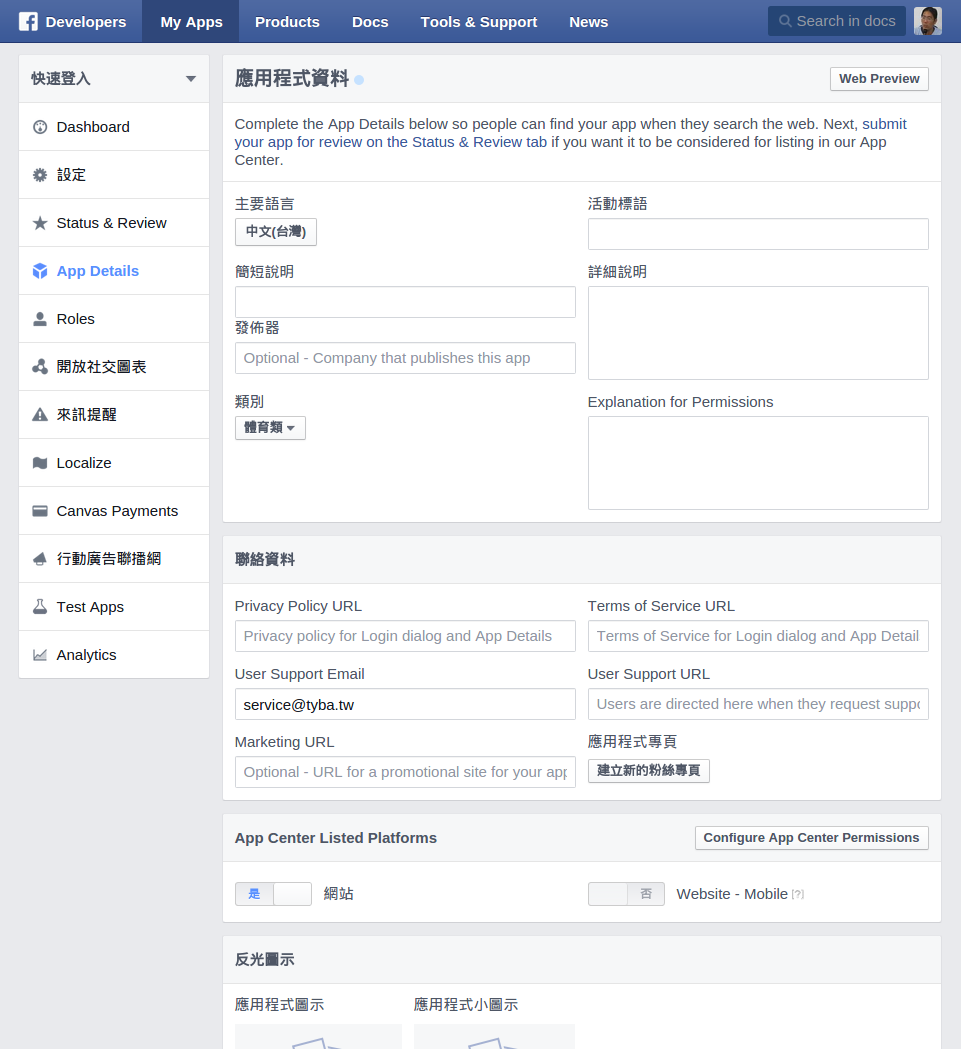
Task: Click the Analytics chart icon
Action: pos(40,655)
